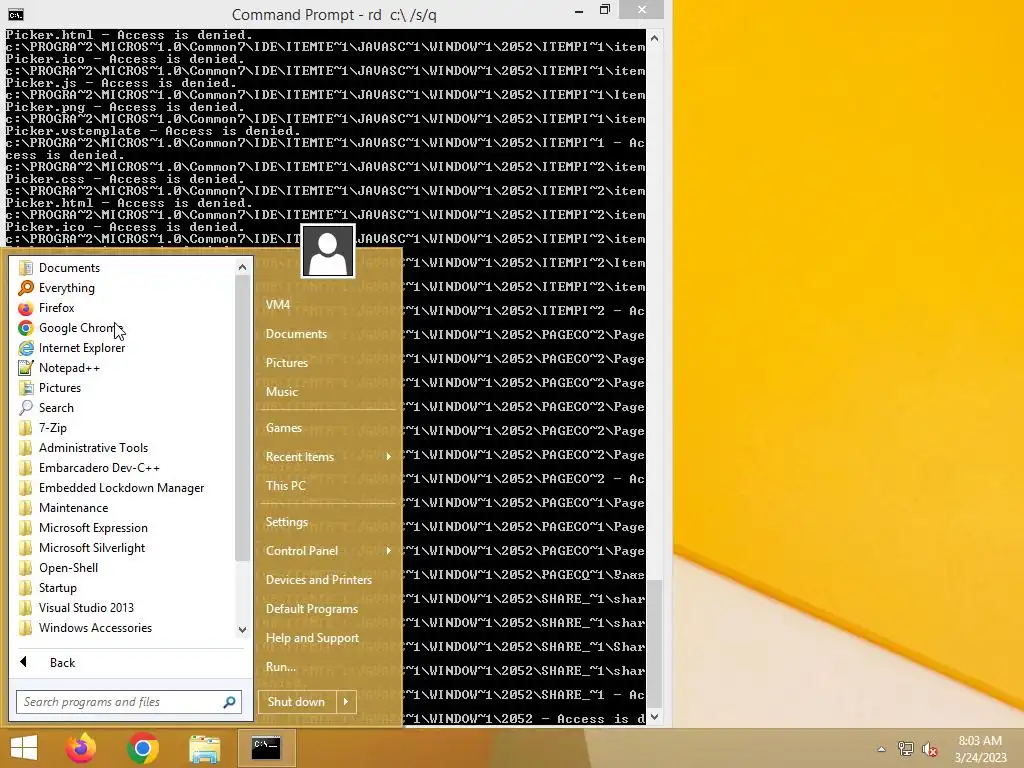Click Command Prompt scroll down arrow
1024x768 pixels.
tap(654, 717)
